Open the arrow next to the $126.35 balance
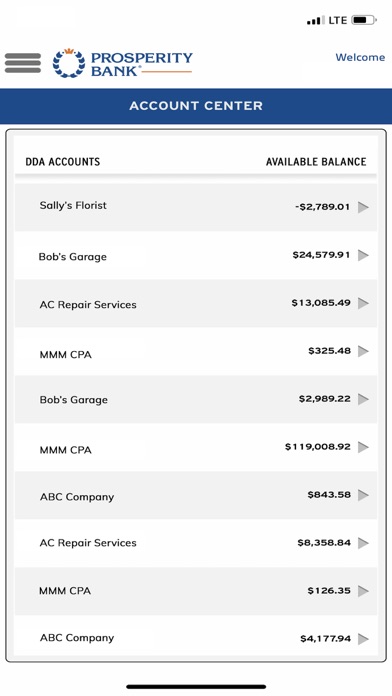The image size is (392, 696). [x=363, y=591]
